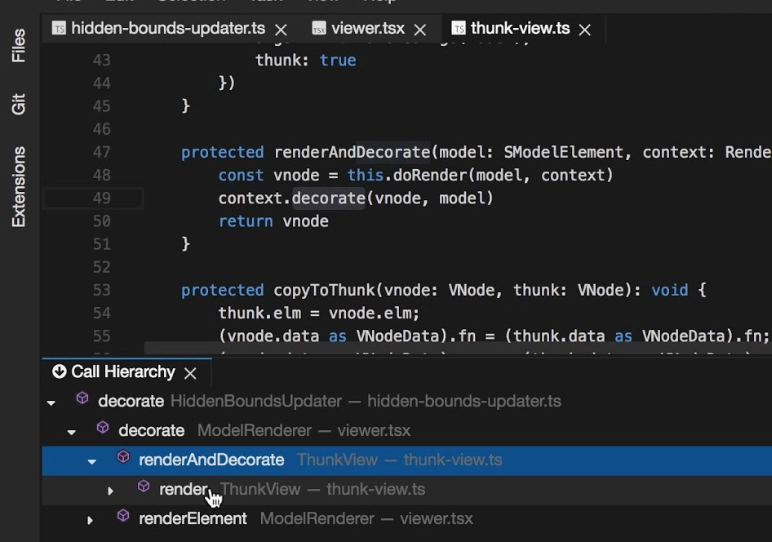772x542 pixels.
Task: Click 'renderAndDecorate' in line 47 code
Action: [352, 152]
